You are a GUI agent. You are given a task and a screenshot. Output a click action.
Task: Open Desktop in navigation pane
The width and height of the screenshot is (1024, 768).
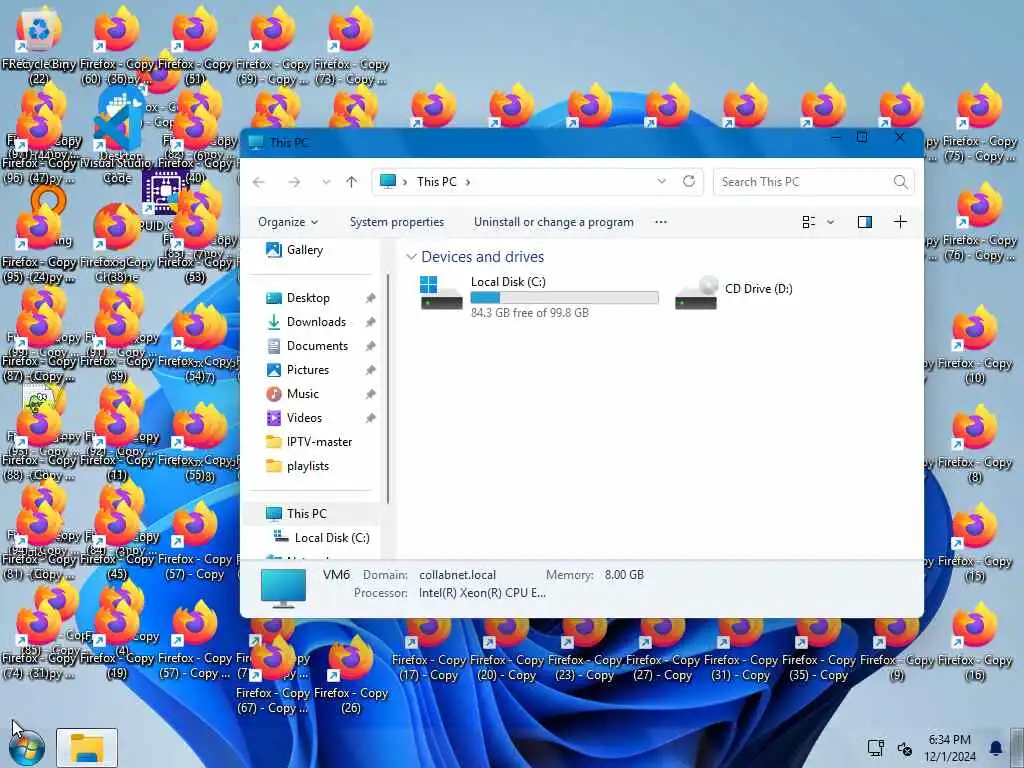pos(308,298)
